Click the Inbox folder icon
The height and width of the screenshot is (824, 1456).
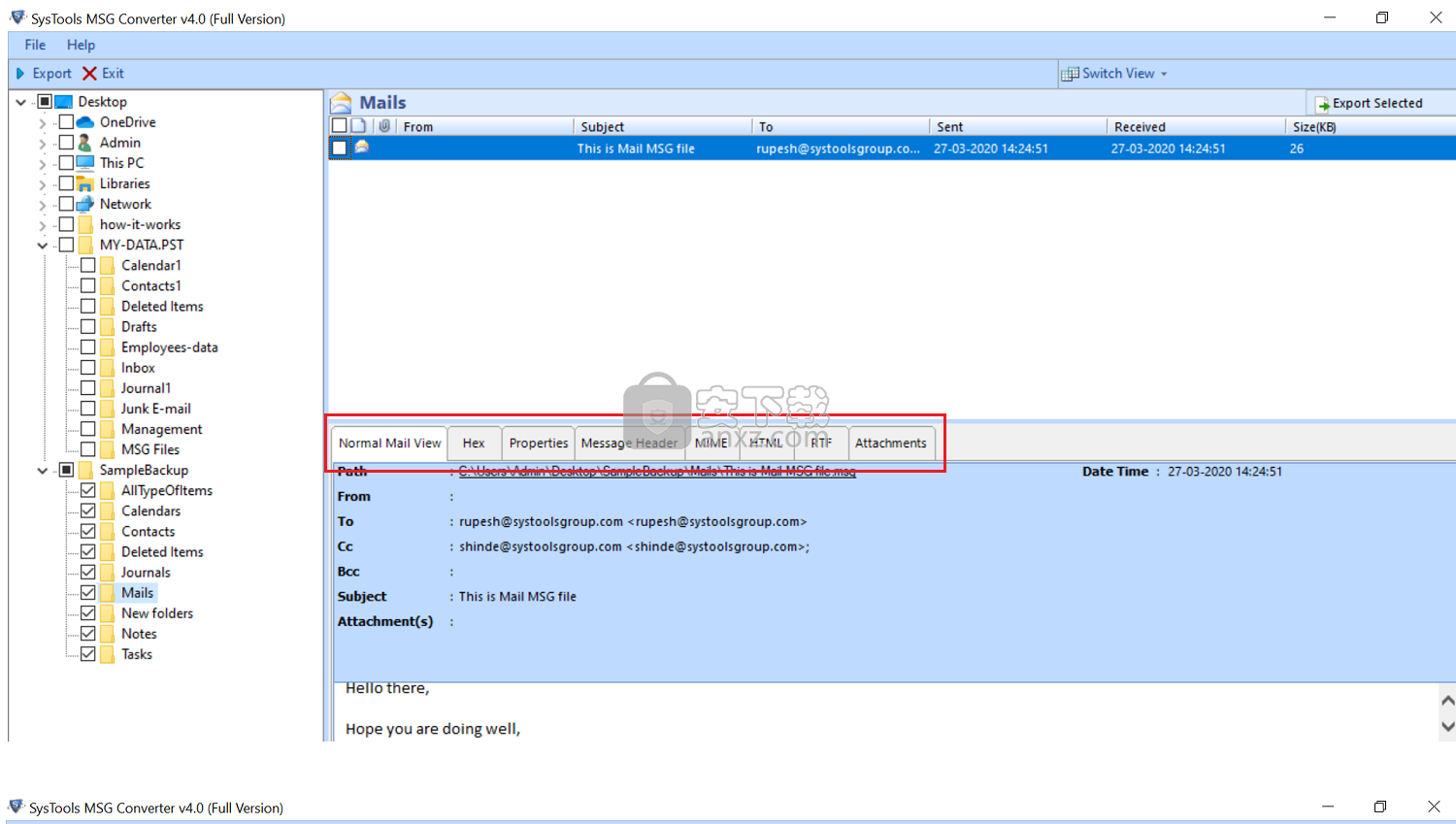107,368
